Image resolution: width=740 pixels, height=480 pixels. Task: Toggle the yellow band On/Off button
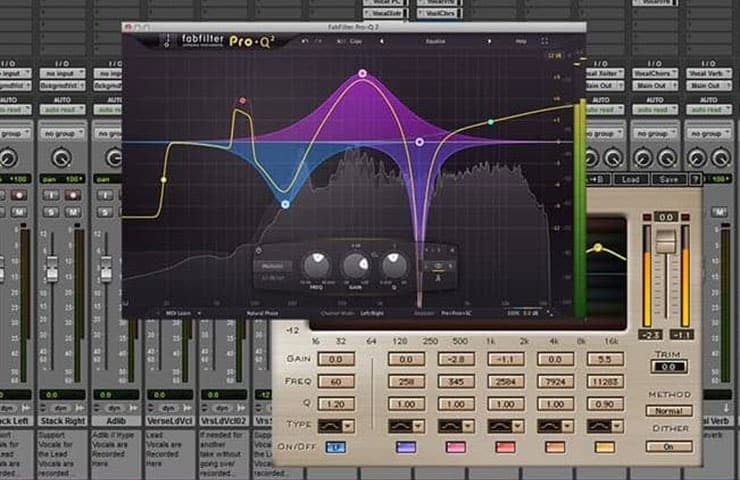click(605, 447)
